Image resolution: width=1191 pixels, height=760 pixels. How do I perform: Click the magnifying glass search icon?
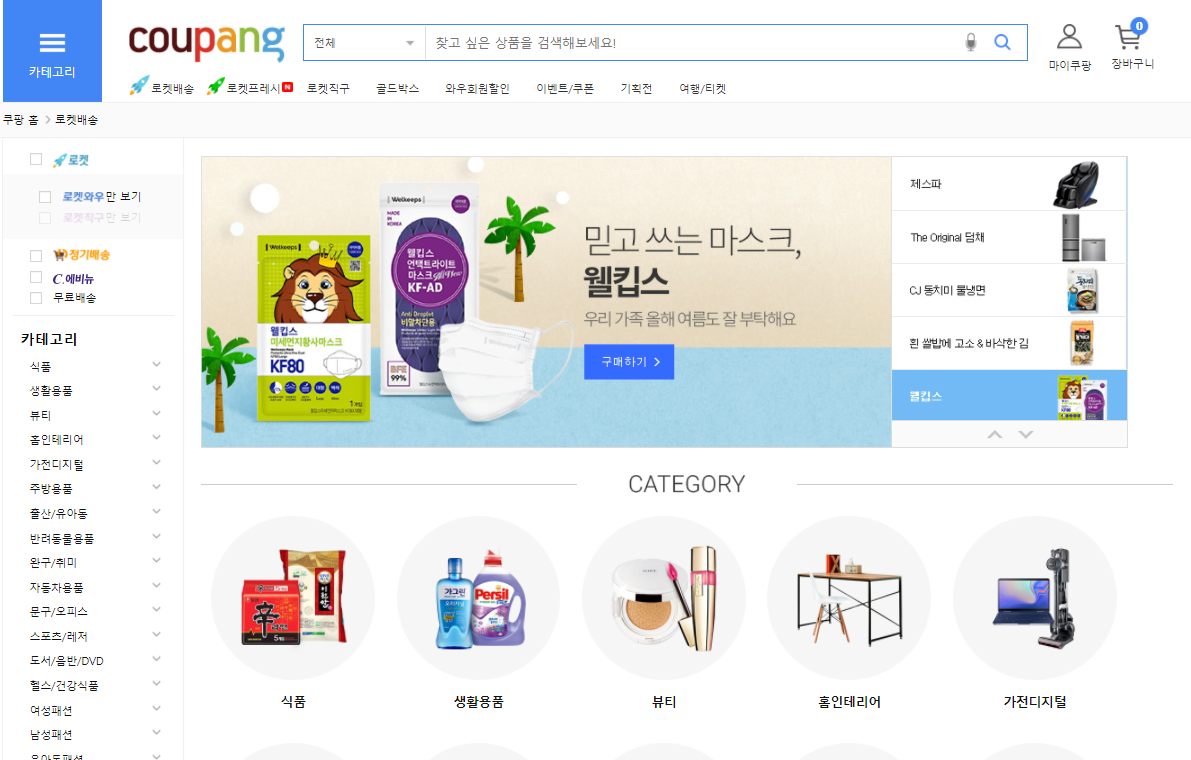coord(1003,43)
